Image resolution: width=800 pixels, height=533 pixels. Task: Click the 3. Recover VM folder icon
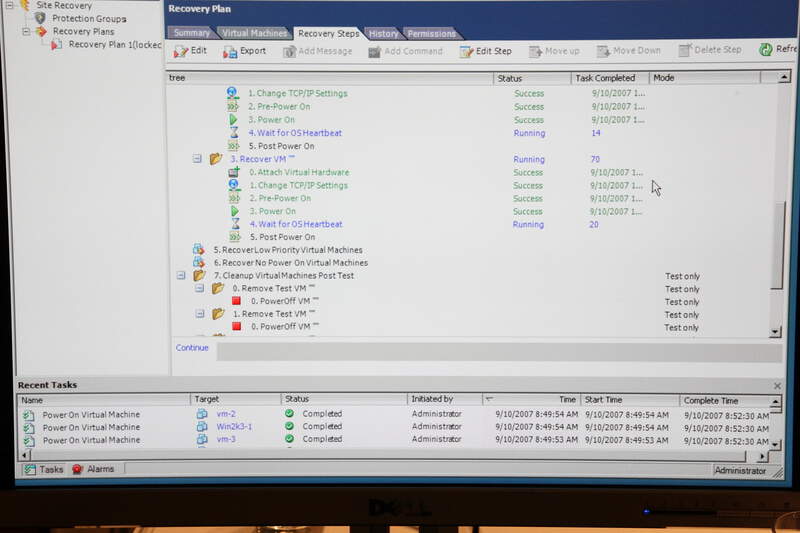(x=216, y=159)
